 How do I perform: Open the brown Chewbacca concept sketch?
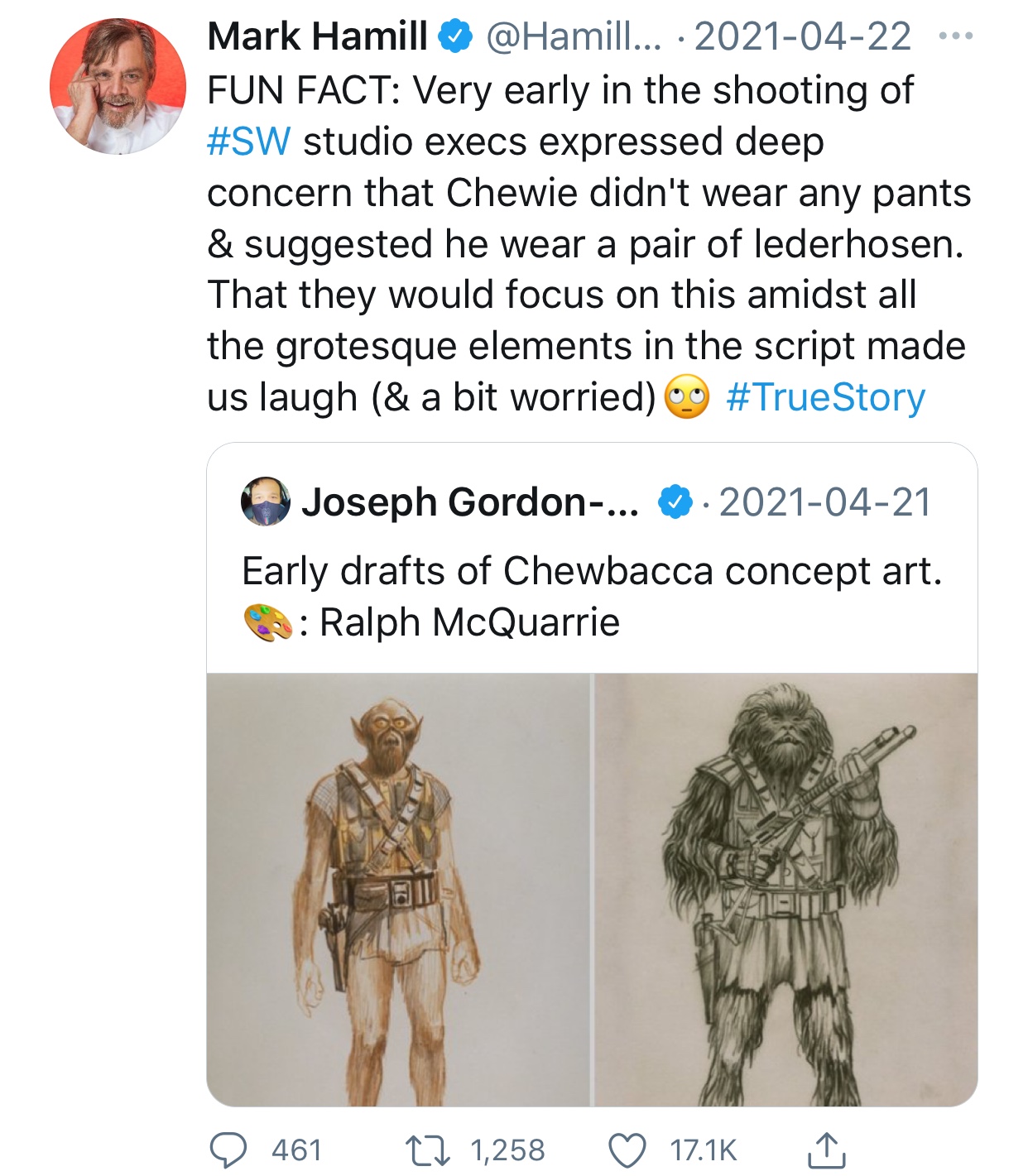point(398,890)
